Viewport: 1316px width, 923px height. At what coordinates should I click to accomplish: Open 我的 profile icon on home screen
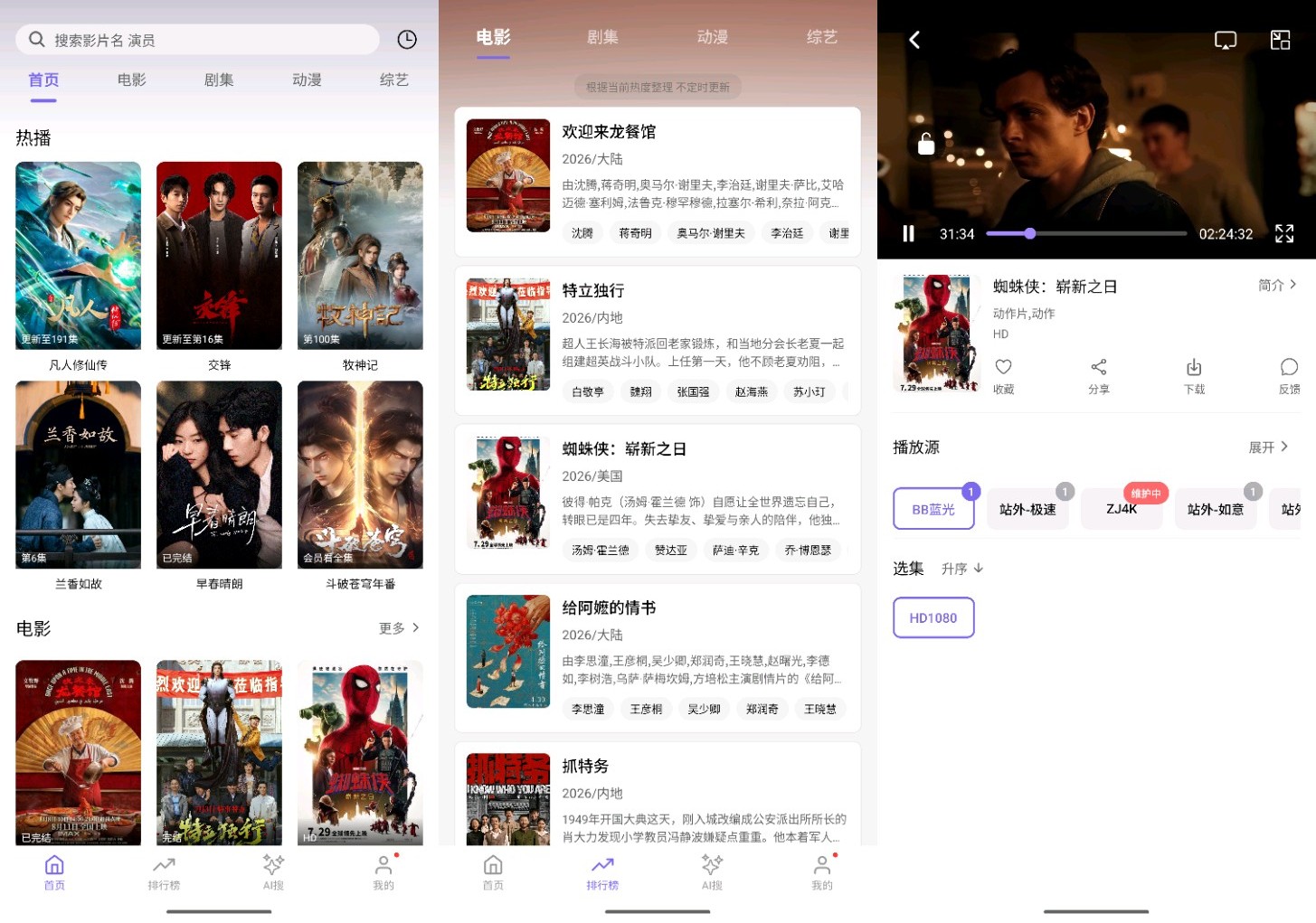point(383,865)
